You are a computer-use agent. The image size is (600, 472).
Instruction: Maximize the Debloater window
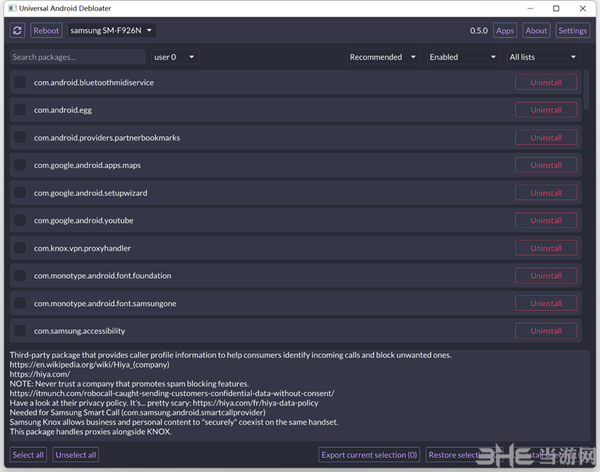(556, 8)
